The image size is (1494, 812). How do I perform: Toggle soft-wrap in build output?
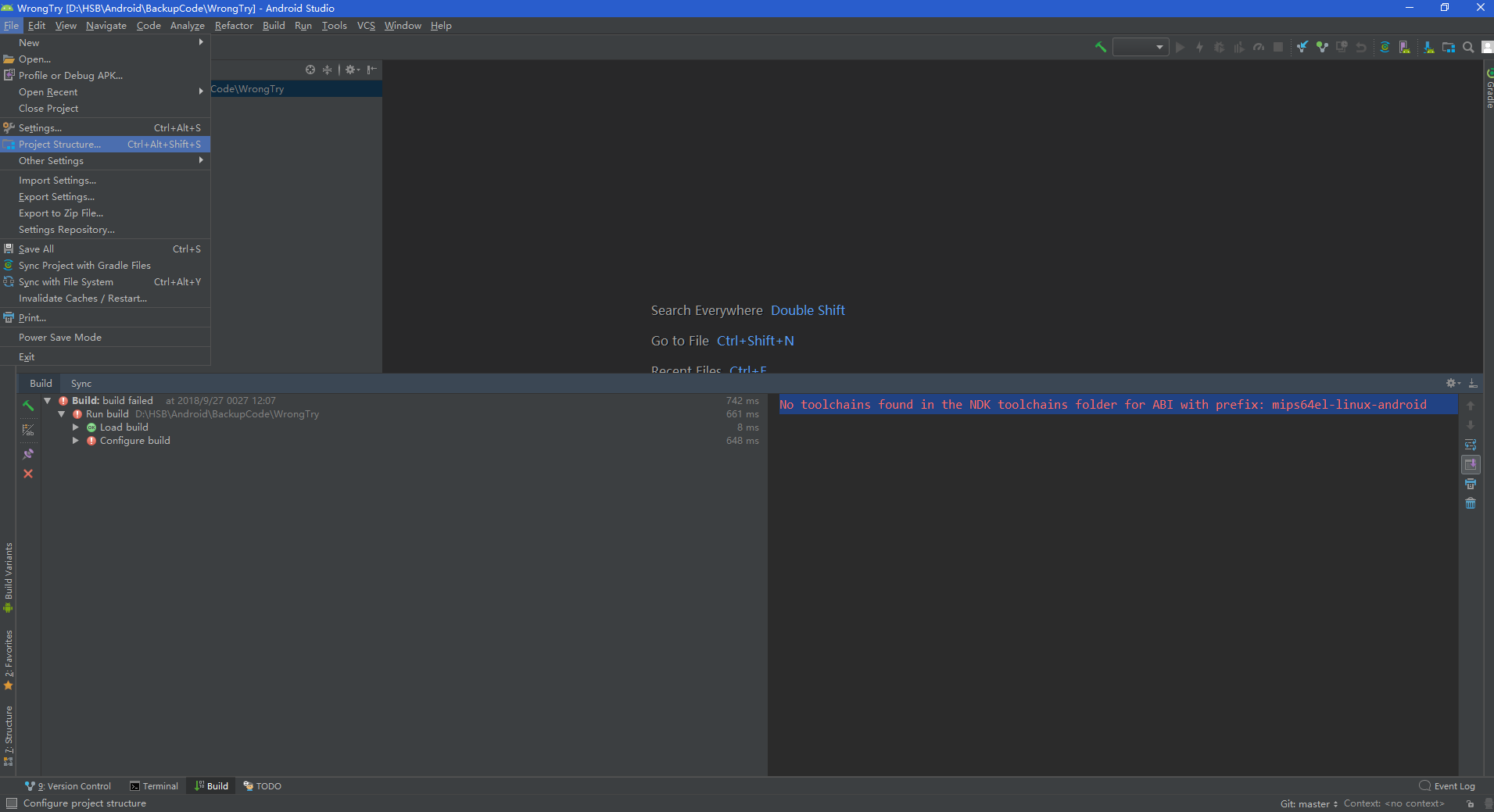point(1471,445)
